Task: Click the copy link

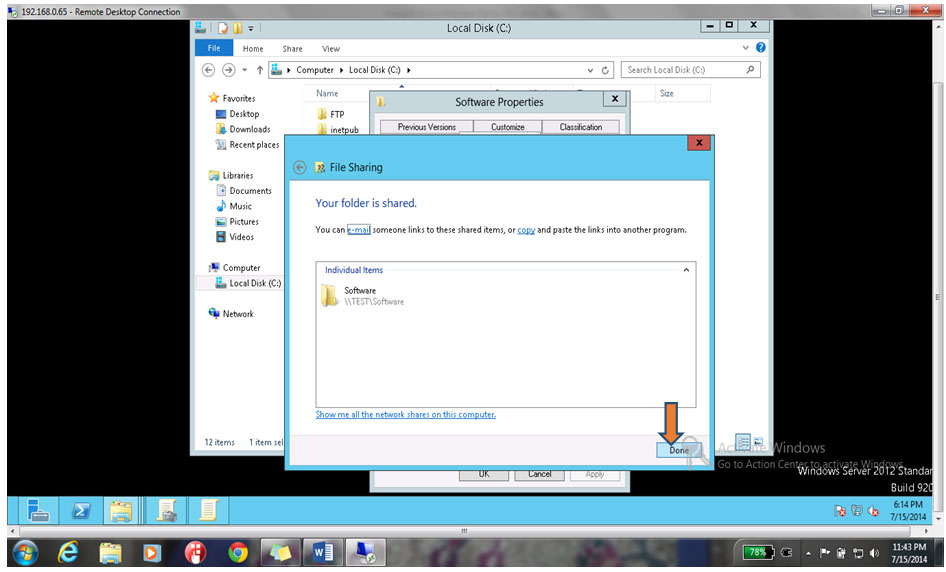Action: (526, 230)
